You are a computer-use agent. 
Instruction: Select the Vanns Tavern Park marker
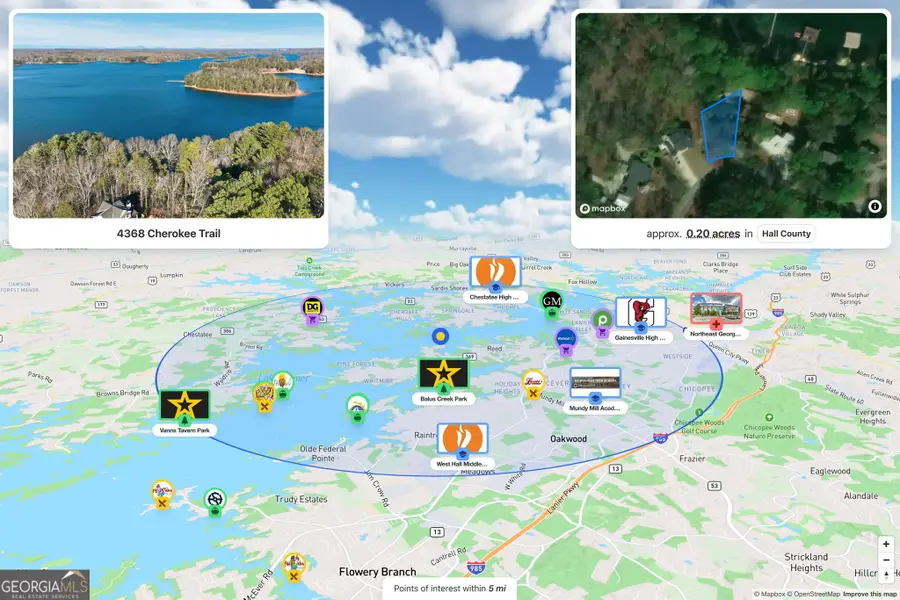tap(184, 405)
